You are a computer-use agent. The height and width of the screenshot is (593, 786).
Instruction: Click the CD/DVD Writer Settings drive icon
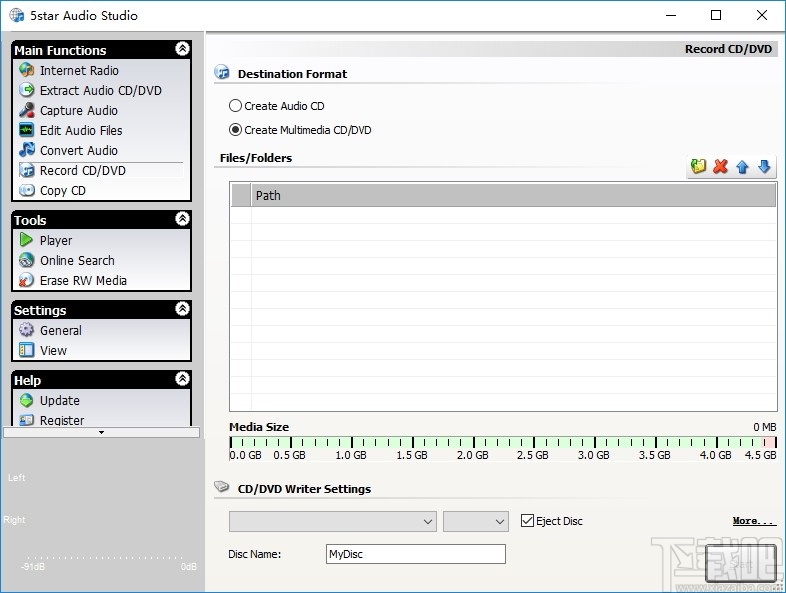pyautogui.click(x=222, y=486)
